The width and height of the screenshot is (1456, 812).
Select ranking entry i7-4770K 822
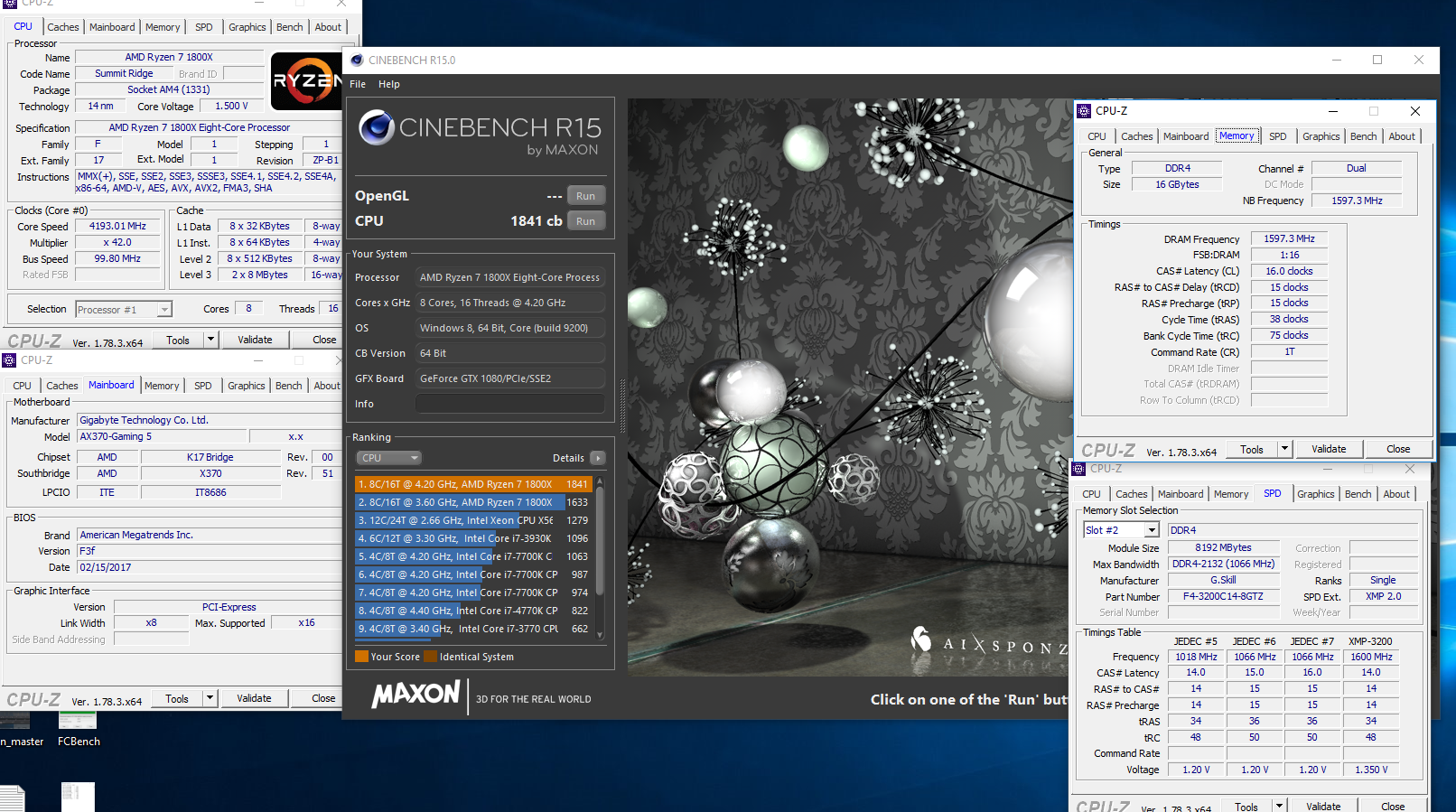(x=473, y=611)
